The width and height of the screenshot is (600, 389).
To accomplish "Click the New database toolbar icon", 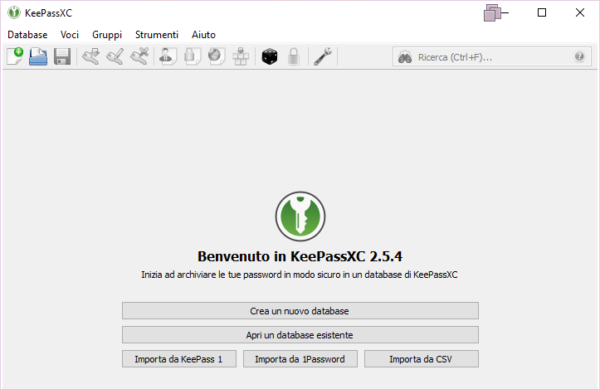I will click(x=15, y=57).
